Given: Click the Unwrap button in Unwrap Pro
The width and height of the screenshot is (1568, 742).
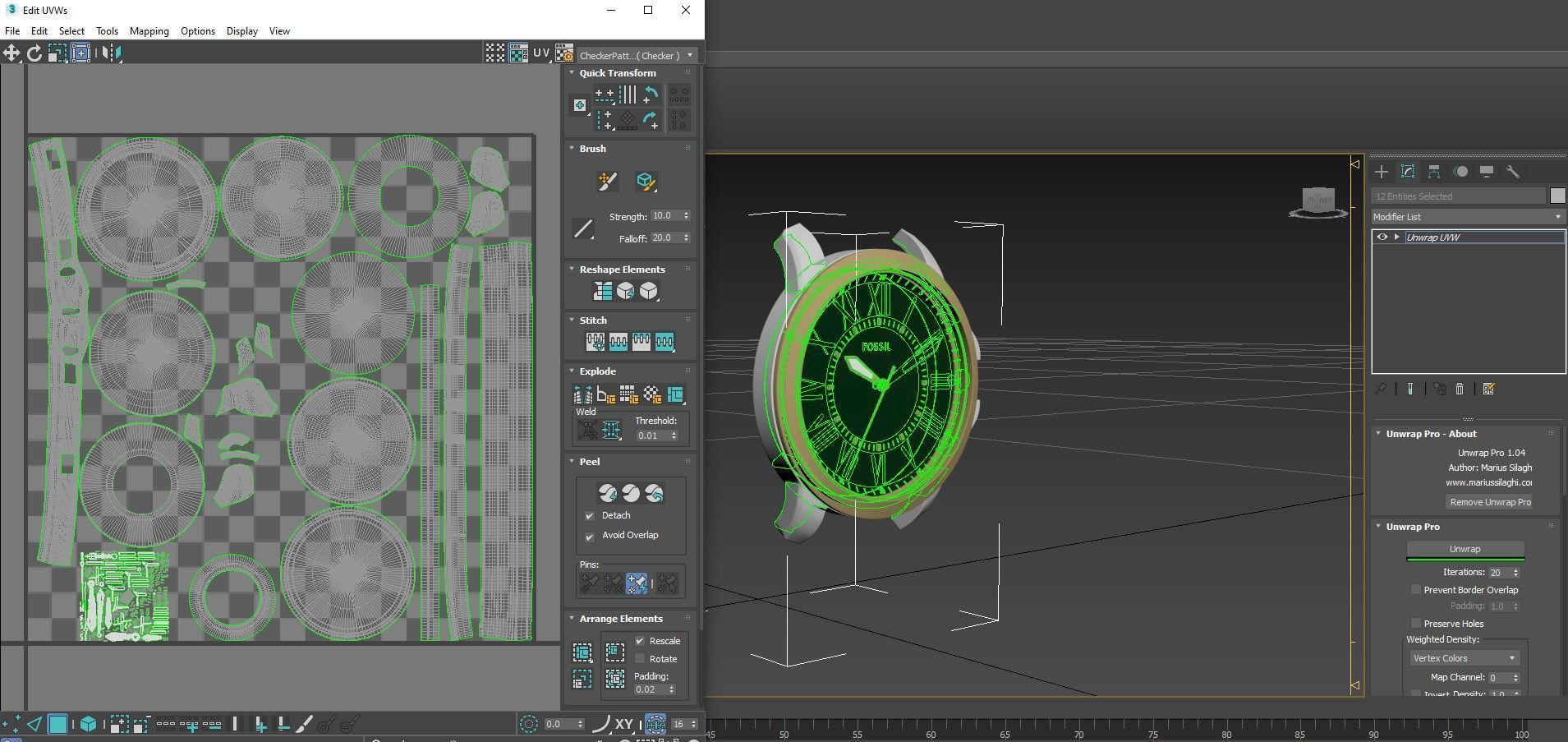Looking at the screenshot, I should tap(1465, 549).
